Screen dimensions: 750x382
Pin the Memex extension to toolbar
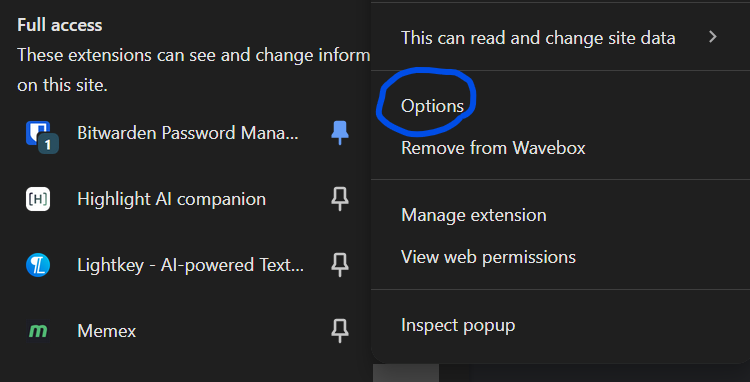(x=340, y=331)
